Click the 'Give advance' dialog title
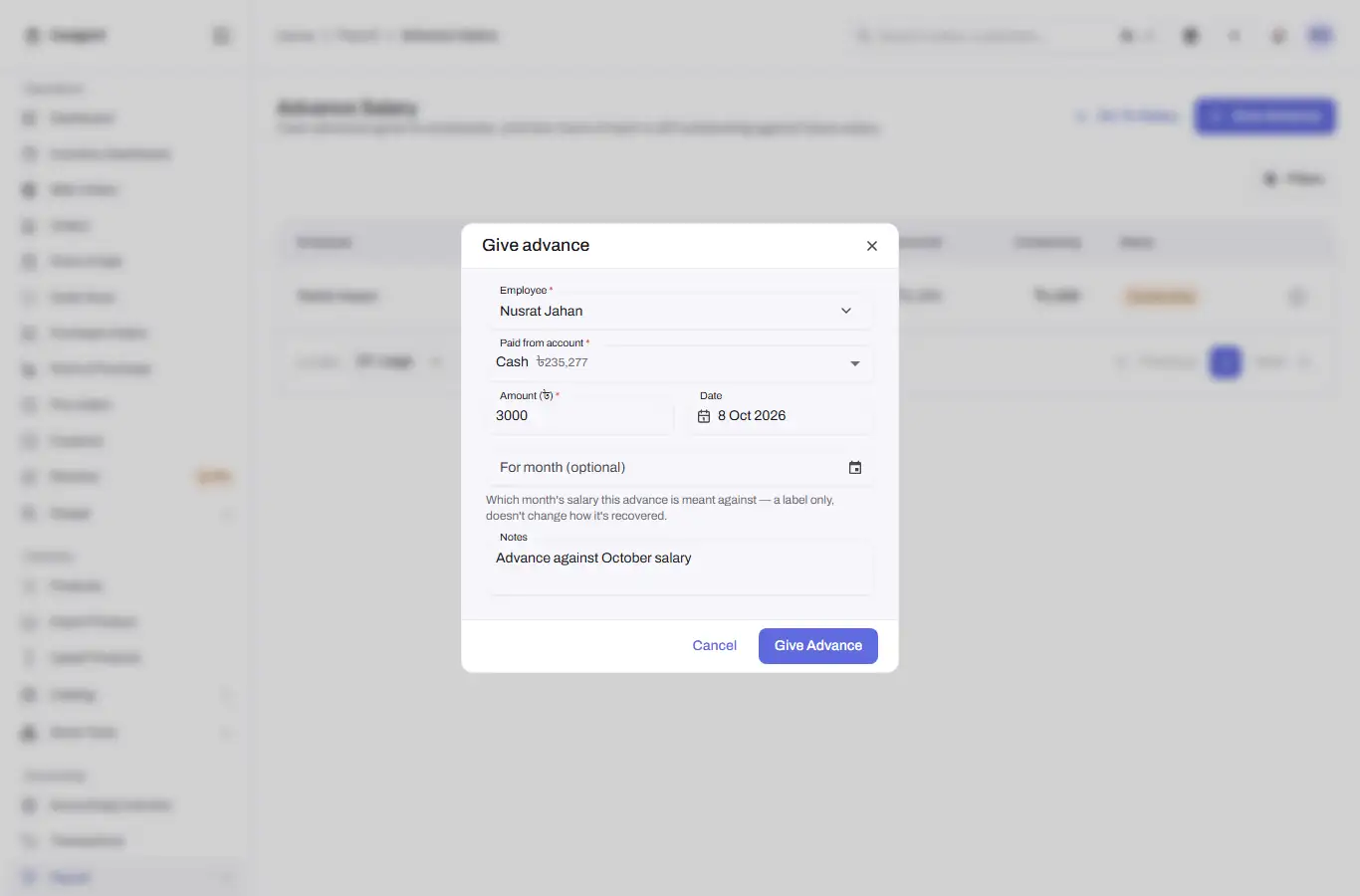This screenshot has height=896, width=1360. click(x=536, y=245)
